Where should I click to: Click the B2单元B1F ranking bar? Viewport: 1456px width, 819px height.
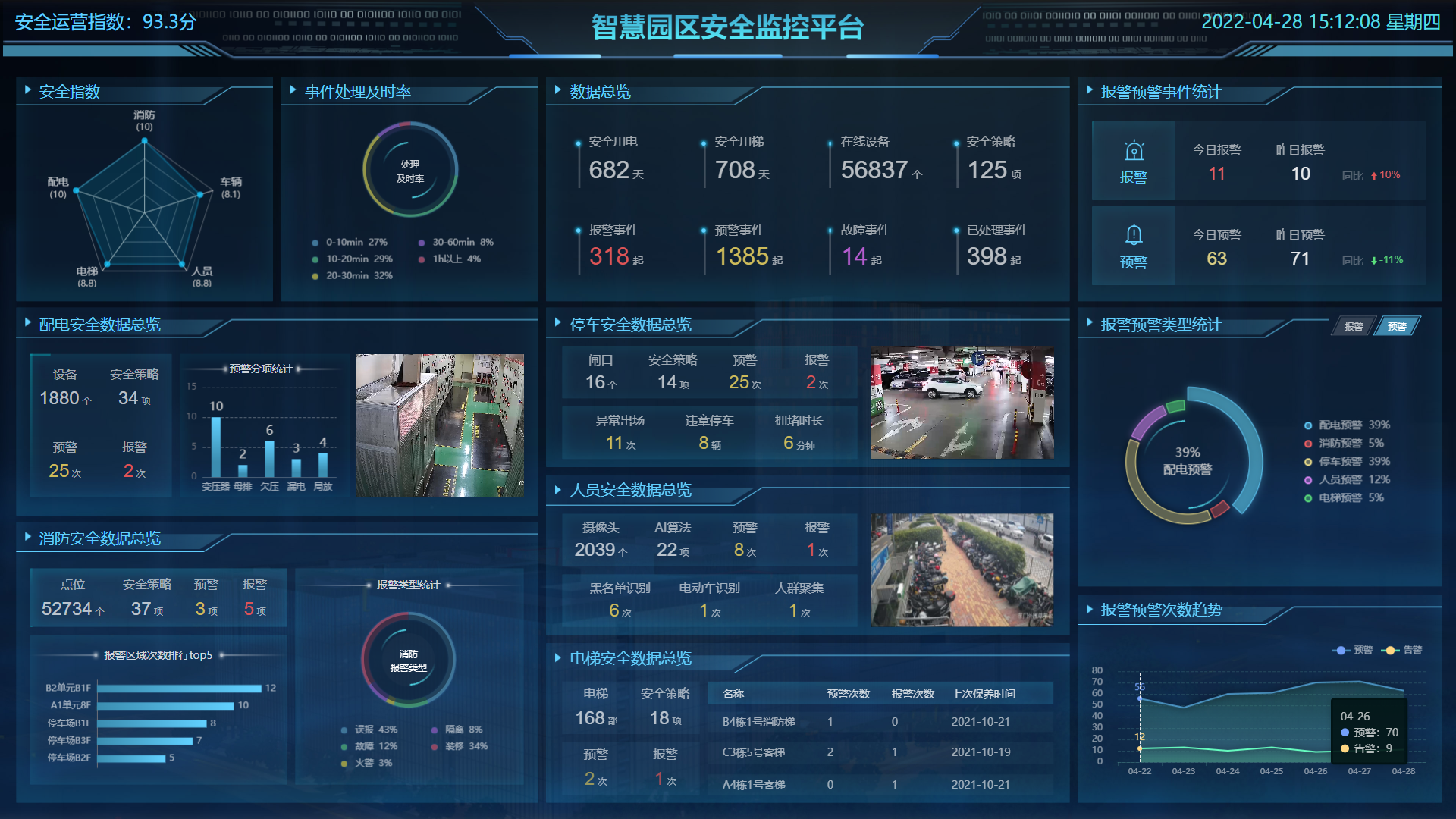point(179,688)
